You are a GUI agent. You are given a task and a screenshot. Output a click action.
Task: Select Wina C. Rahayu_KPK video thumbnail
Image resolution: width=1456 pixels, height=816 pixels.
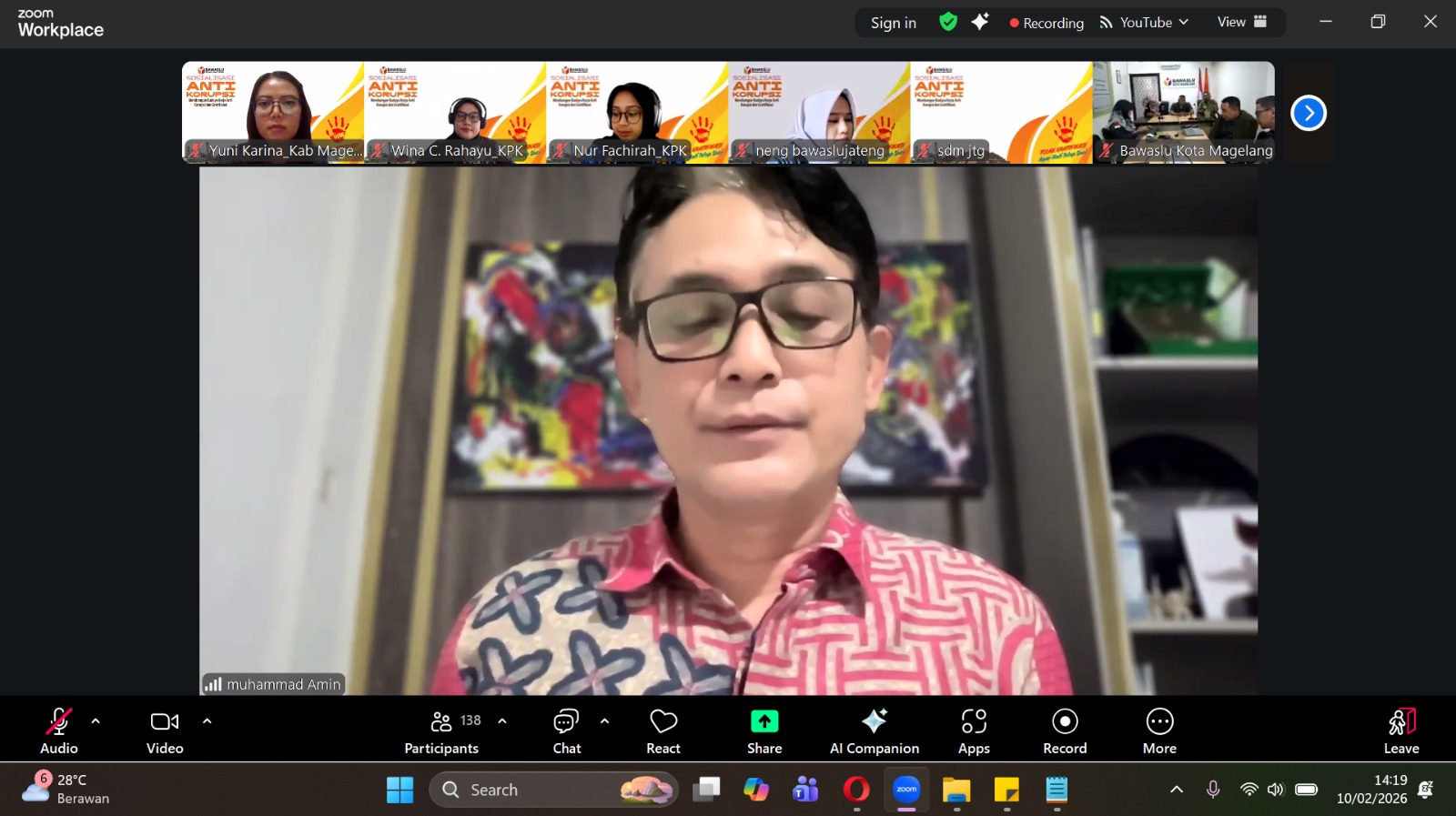[455, 112]
